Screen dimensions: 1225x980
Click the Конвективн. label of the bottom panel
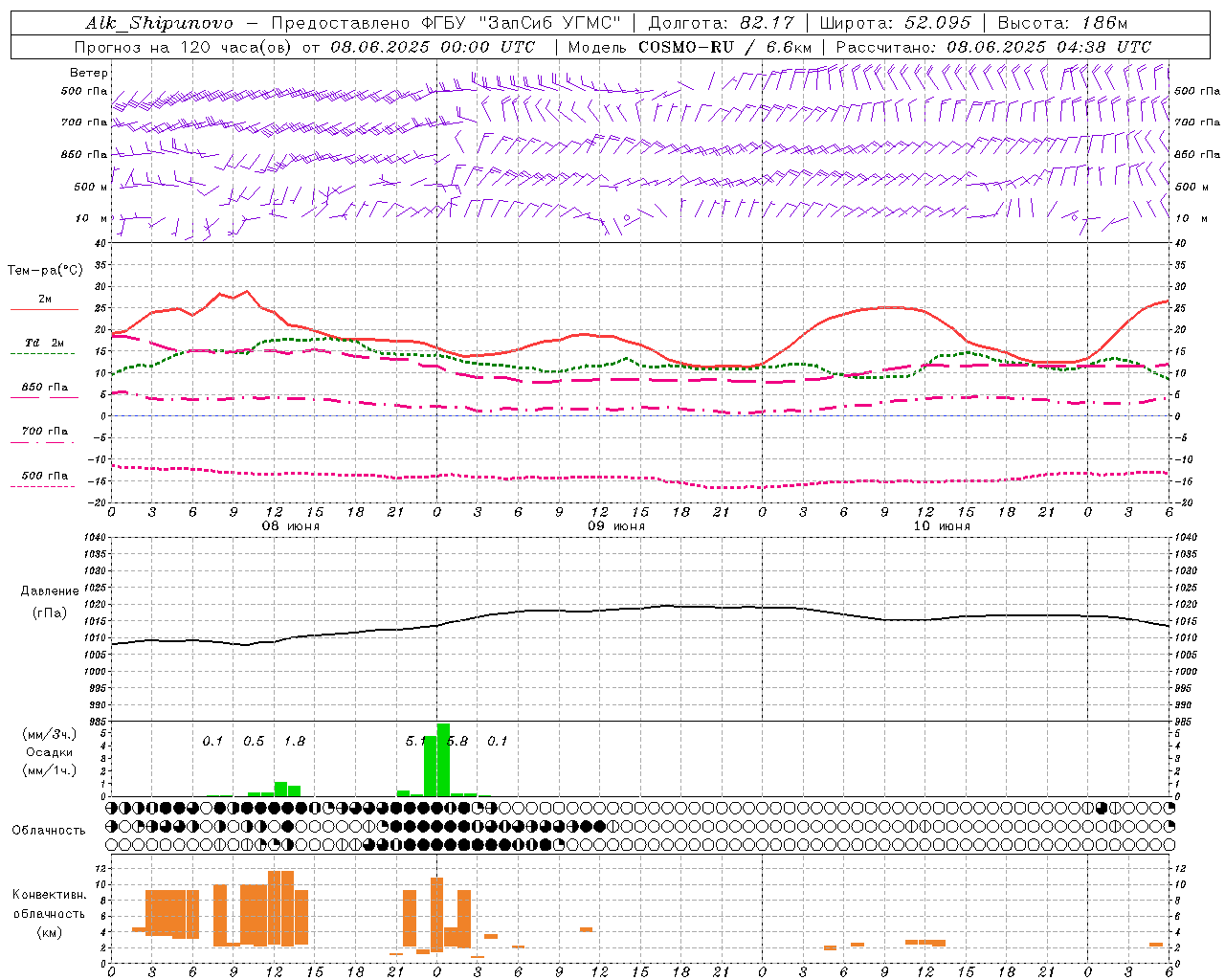click(50, 895)
